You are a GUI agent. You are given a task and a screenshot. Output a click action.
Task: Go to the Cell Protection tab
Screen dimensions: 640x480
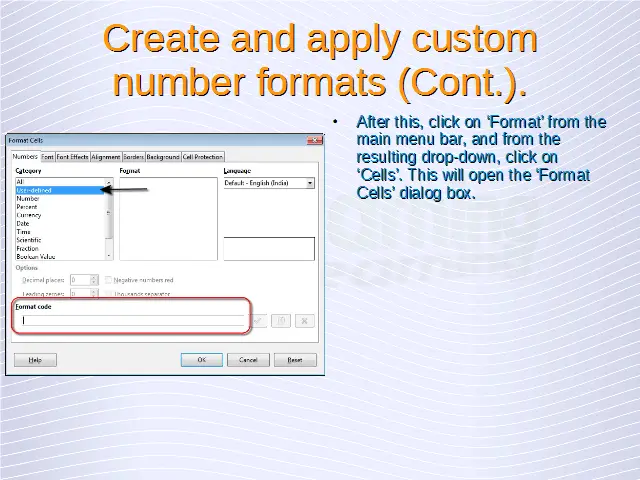click(x=202, y=157)
